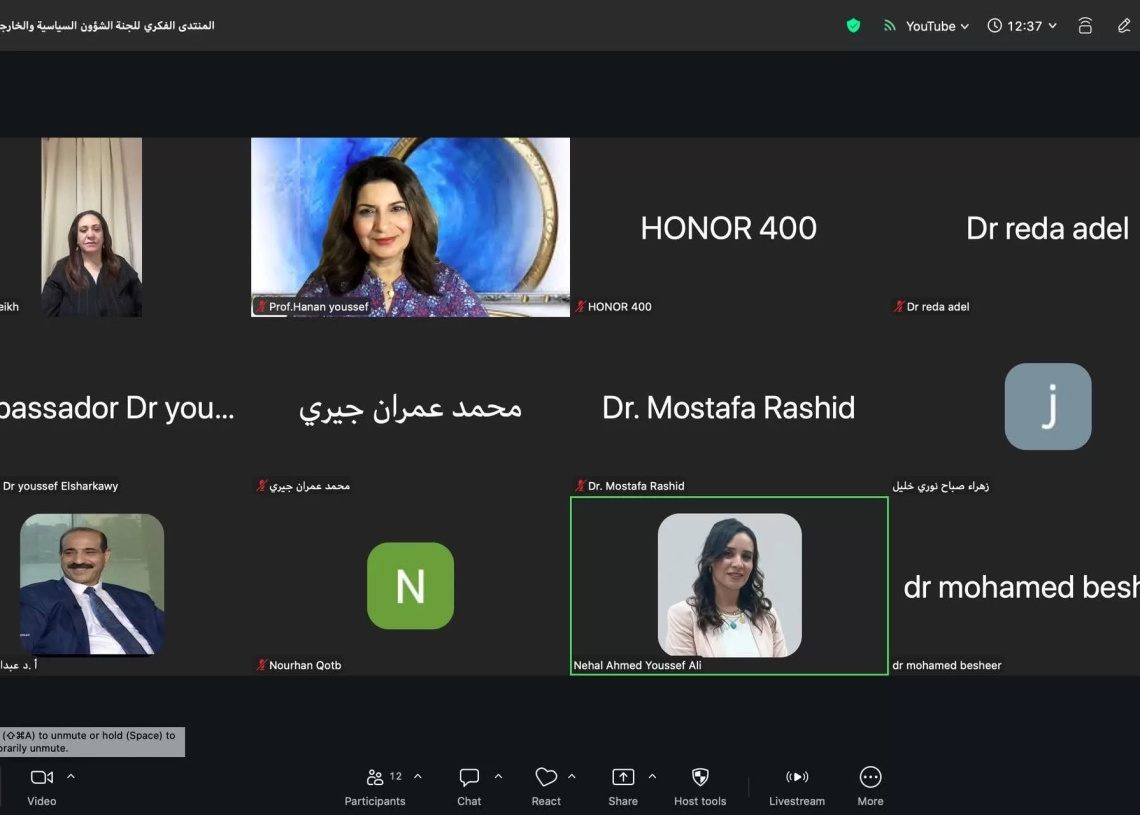Screen dimensions: 1140x815
Task: Click the participant count 12
Action: click(x=396, y=776)
